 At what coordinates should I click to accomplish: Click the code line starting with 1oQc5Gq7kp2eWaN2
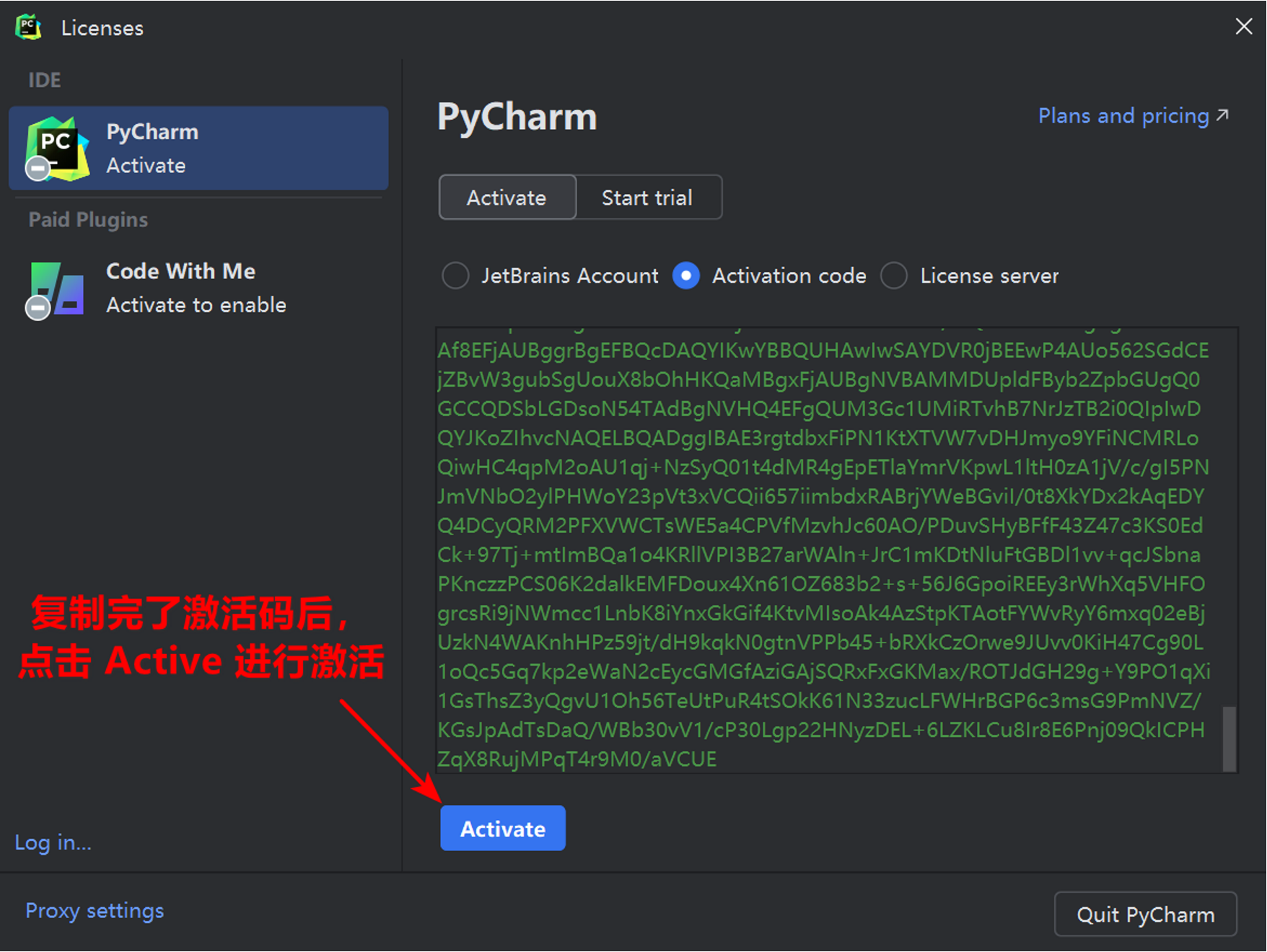pos(824,671)
